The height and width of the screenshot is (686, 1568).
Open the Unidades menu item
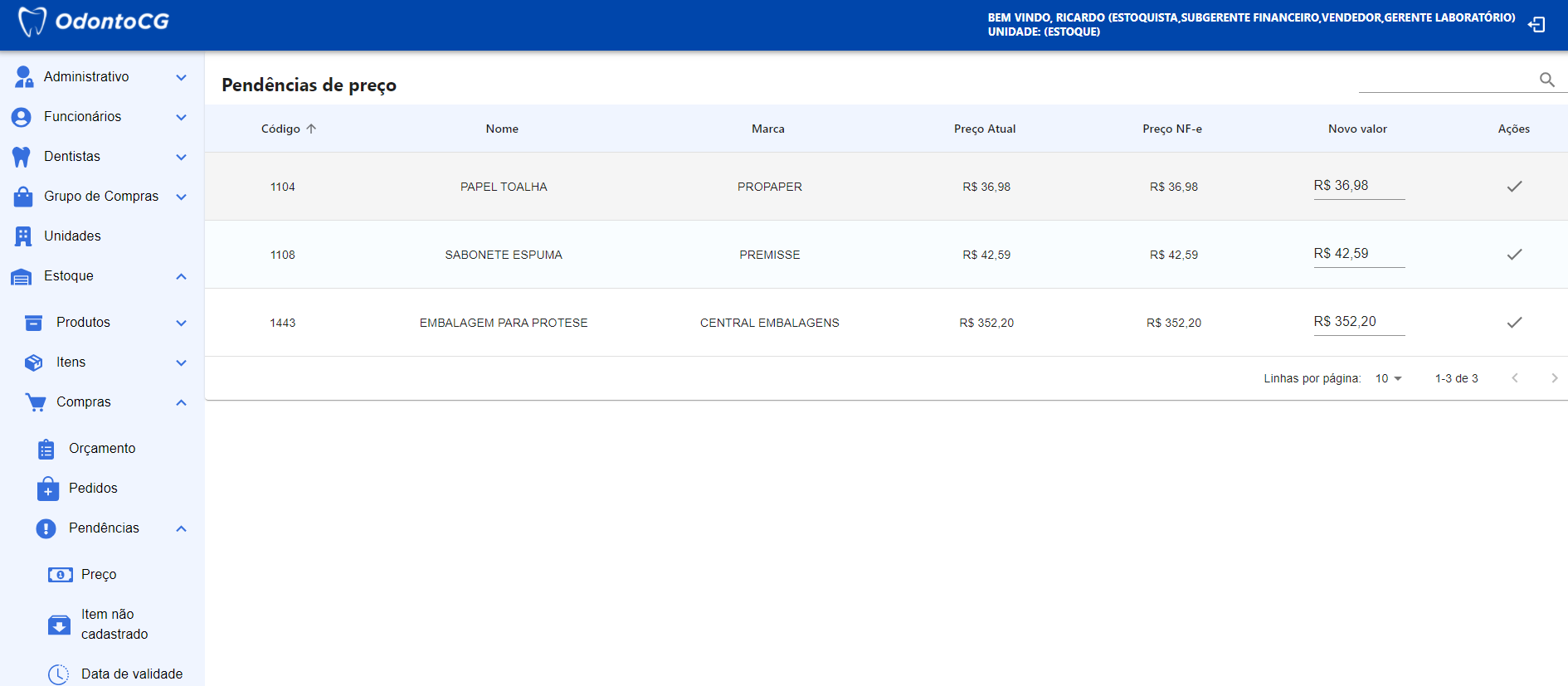pos(72,236)
